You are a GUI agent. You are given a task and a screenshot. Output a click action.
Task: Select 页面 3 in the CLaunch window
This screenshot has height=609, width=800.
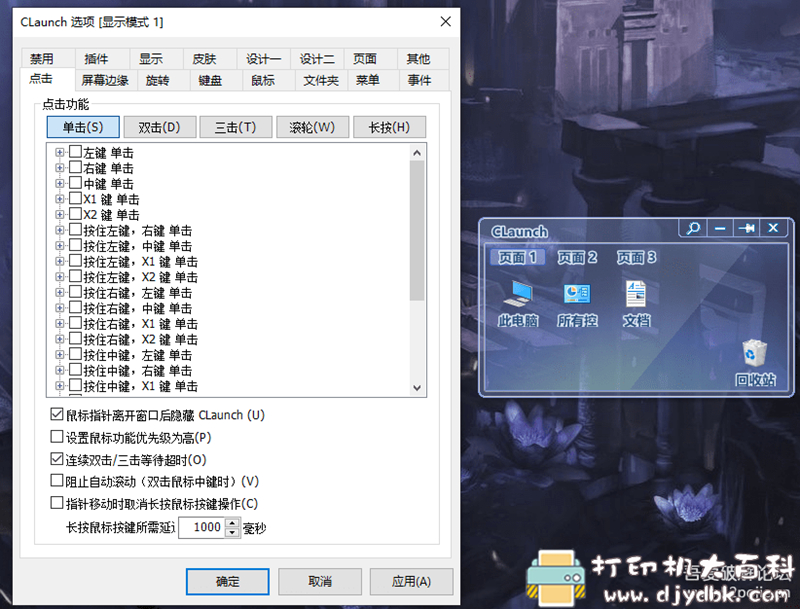tap(636, 257)
